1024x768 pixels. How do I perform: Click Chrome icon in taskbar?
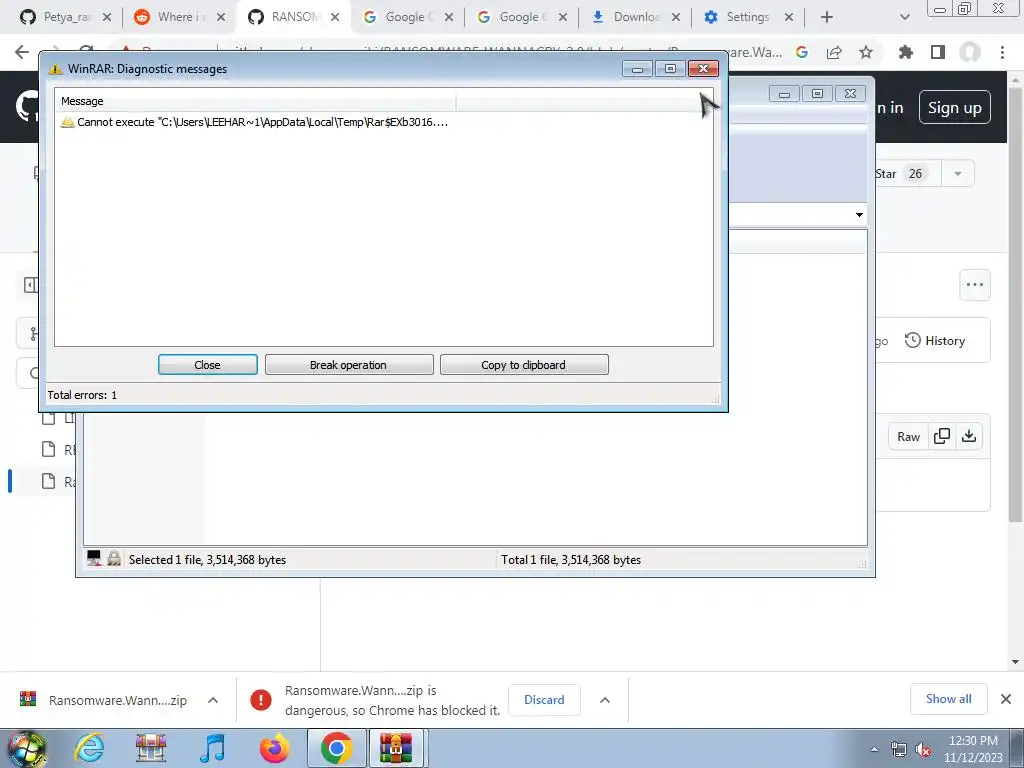point(336,748)
